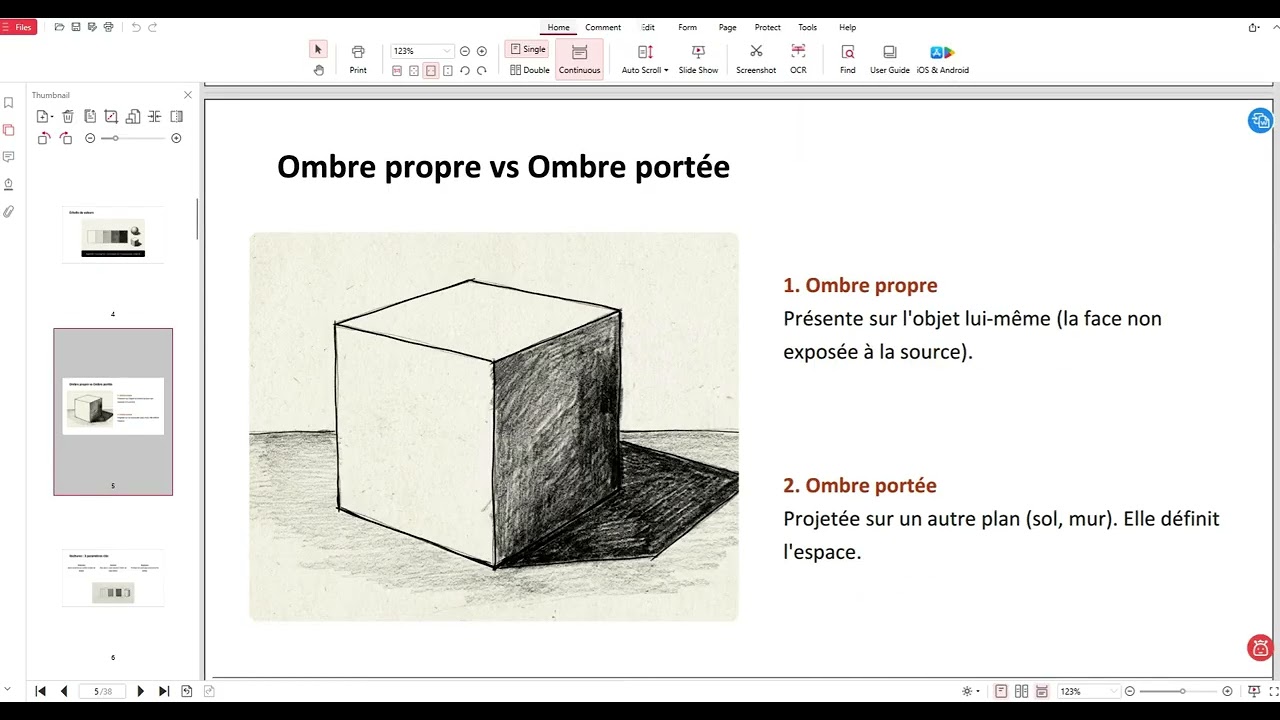Run the OCR tool
This screenshot has width=1280, height=720.
click(798, 60)
